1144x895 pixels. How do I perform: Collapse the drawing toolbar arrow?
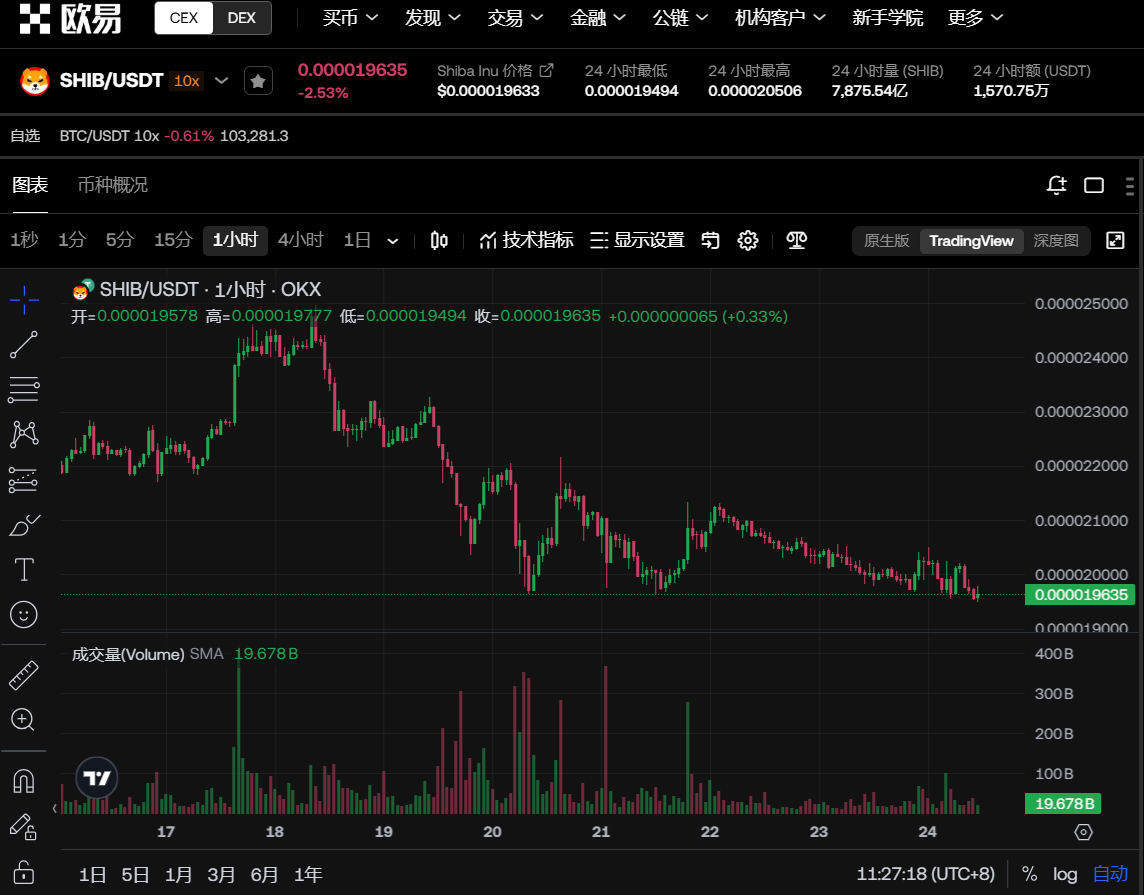point(55,808)
